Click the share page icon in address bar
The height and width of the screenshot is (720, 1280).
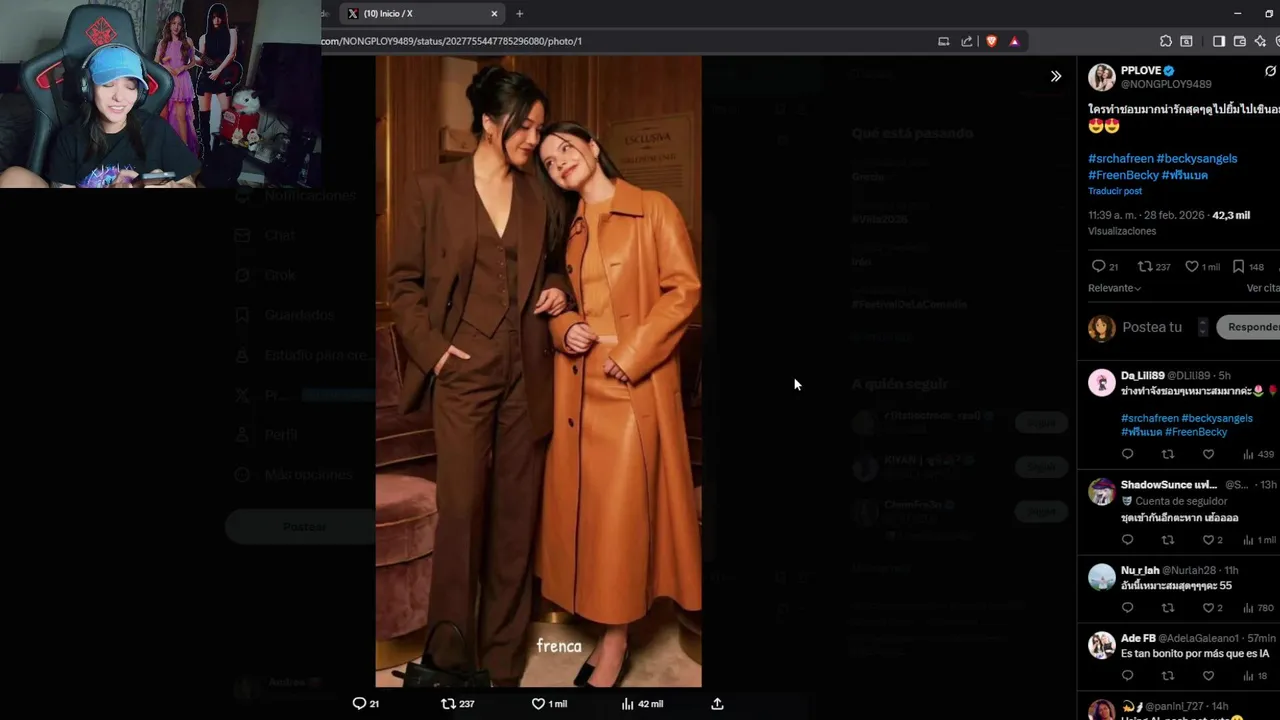pyautogui.click(x=967, y=41)
